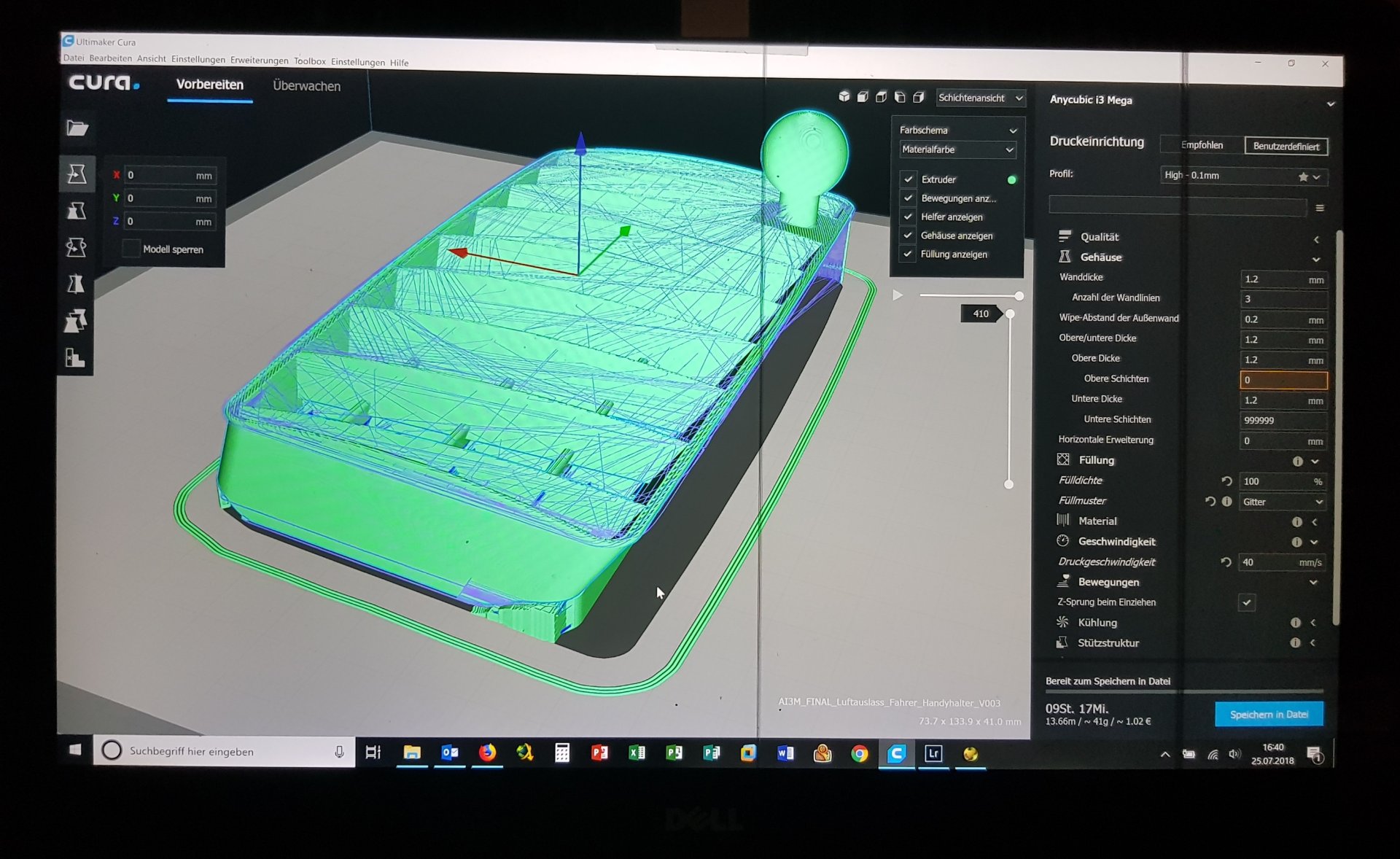Select the Move tool in left toolbar
Viewport: 1400px width, 859px height.
(77, 174)
